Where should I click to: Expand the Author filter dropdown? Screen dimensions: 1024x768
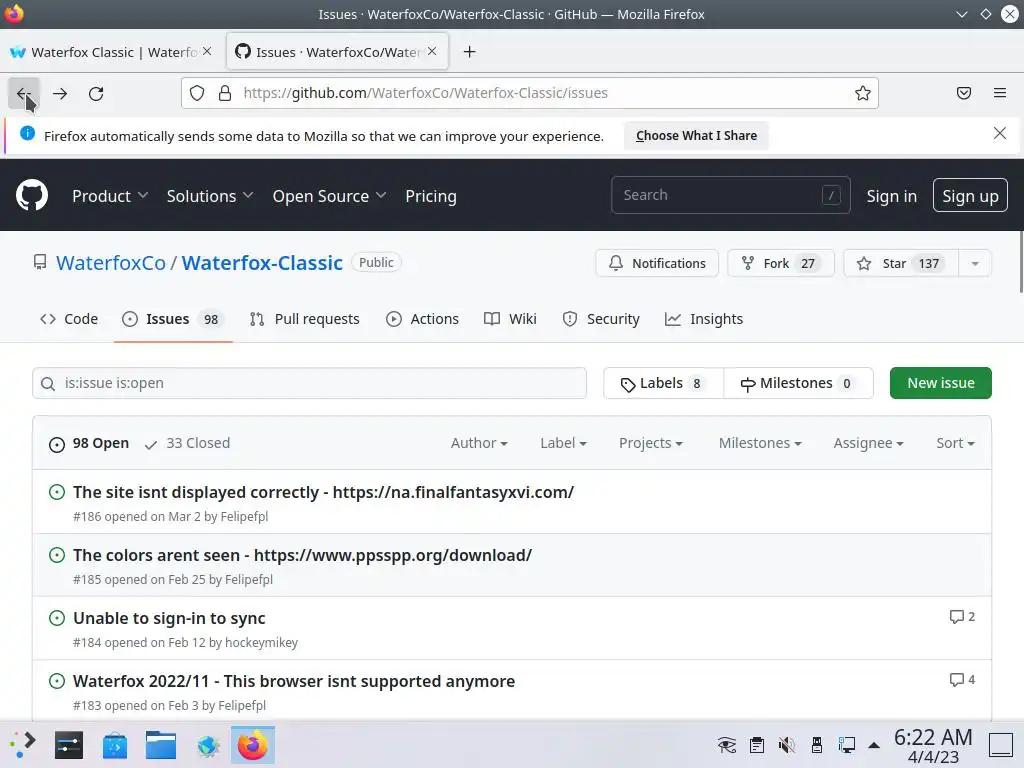(x=479, y=443)
